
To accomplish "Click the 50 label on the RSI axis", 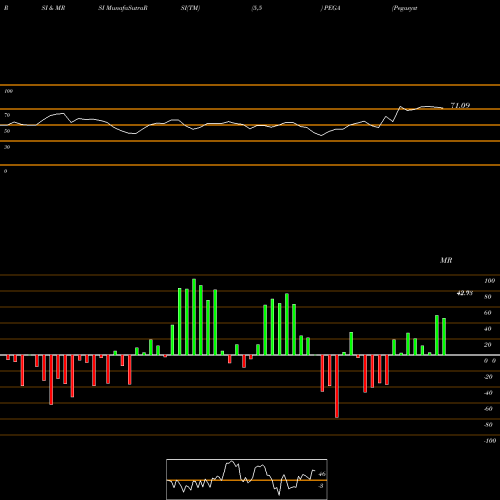I will pos(7,131).
